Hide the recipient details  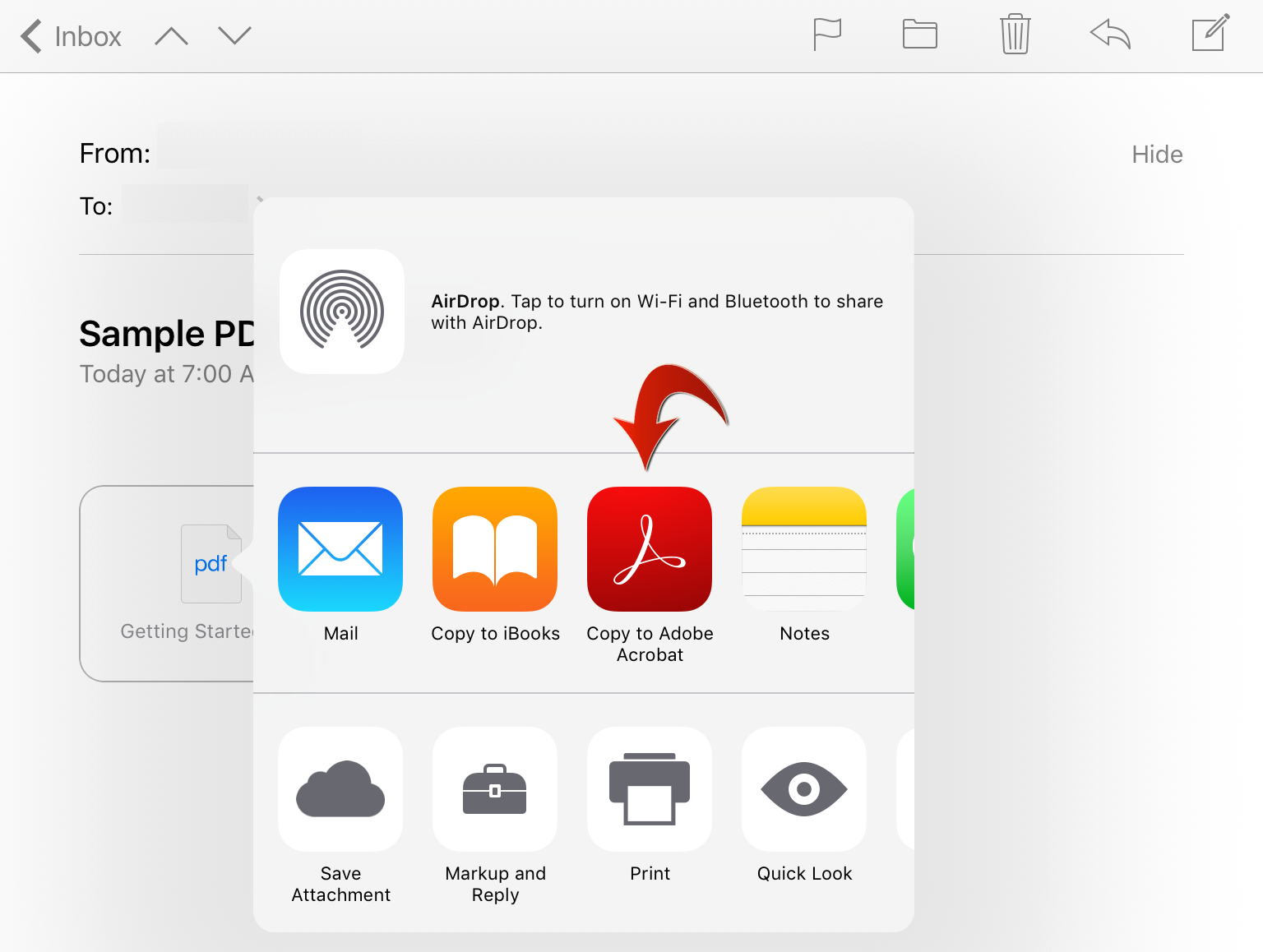tap(1157, 154)
